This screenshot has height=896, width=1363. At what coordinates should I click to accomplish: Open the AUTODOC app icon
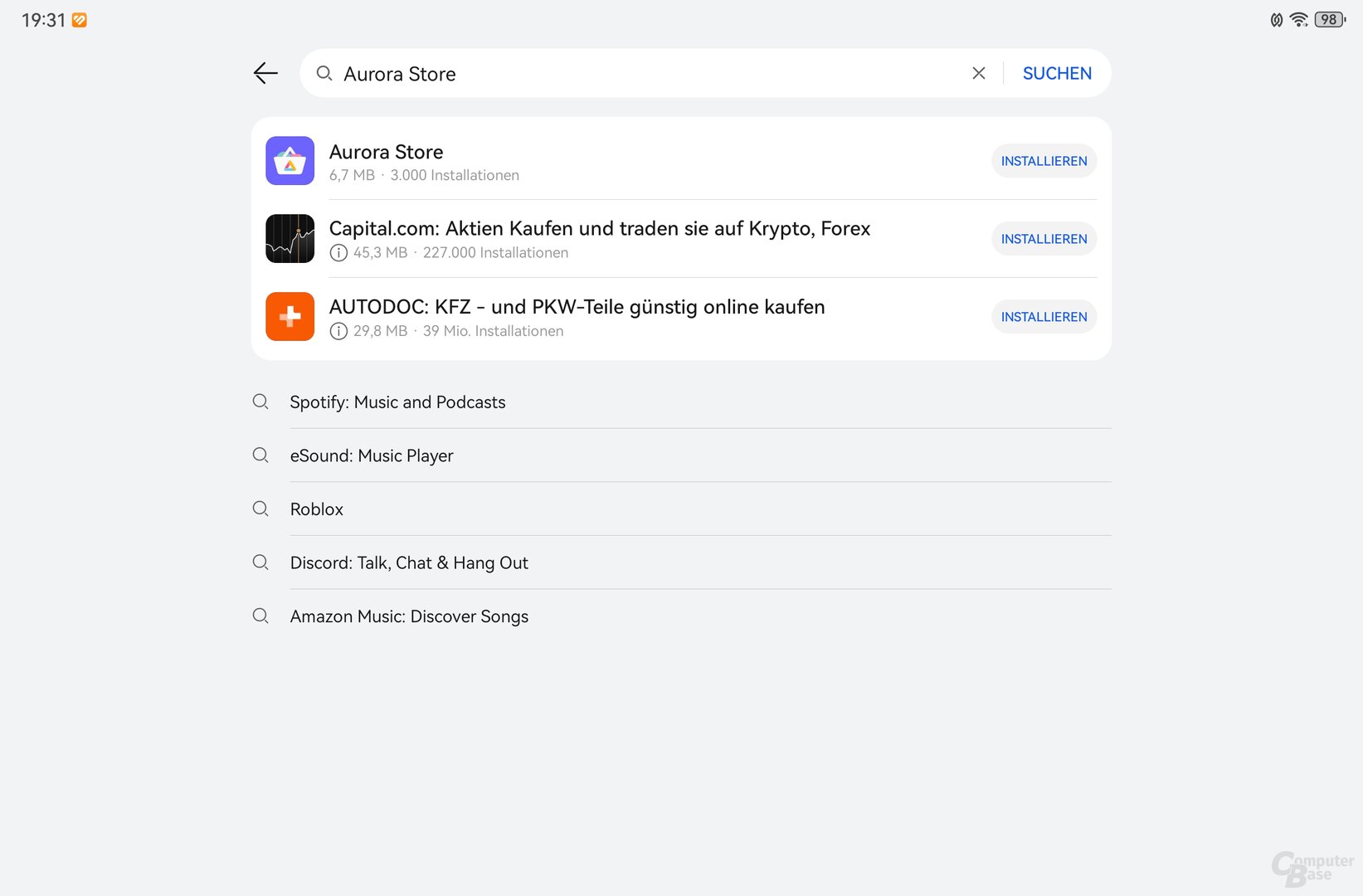point(290,316)
